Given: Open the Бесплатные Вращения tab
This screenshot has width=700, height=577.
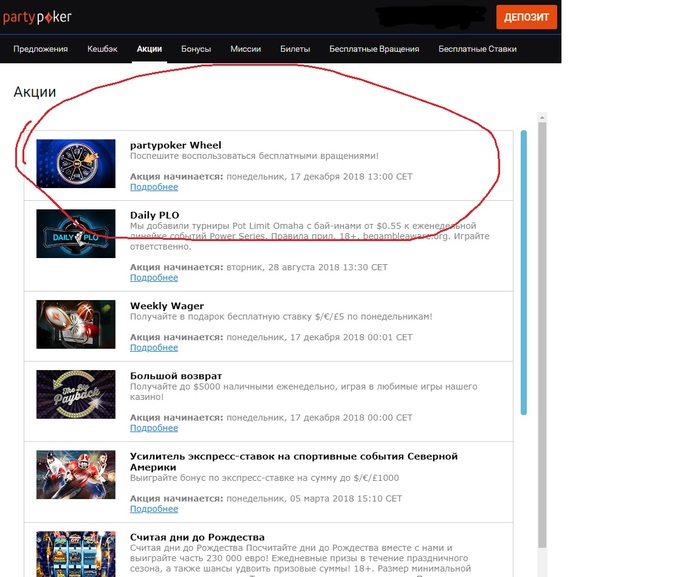Looking at the screenshot, I should pos(374,49).
